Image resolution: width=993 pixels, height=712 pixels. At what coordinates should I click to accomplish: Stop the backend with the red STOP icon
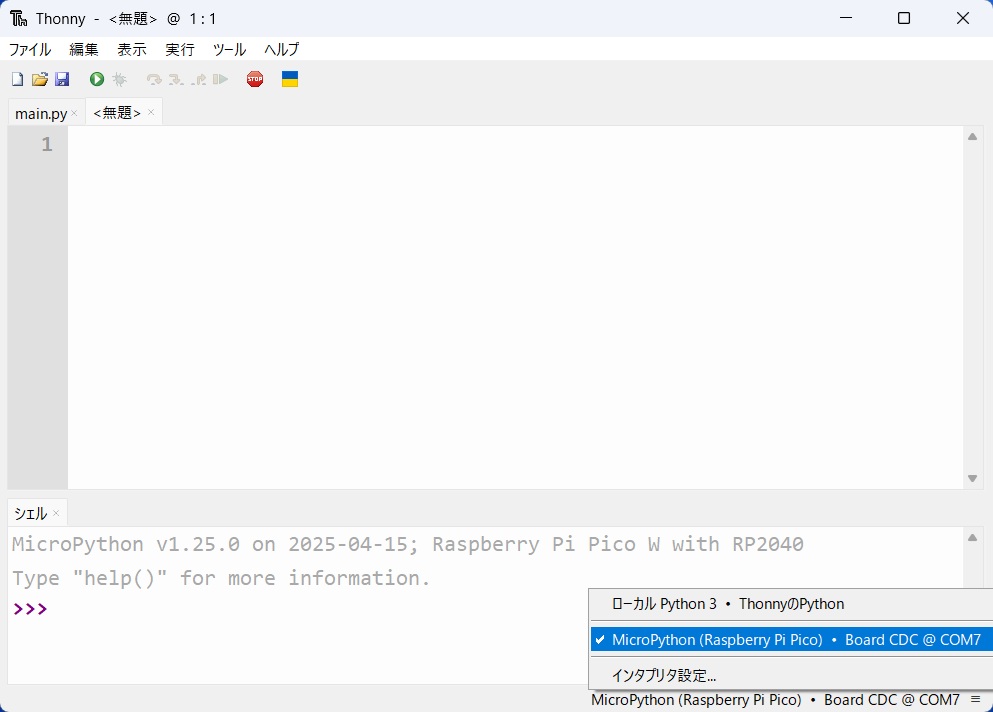click(x=255, y=79)
